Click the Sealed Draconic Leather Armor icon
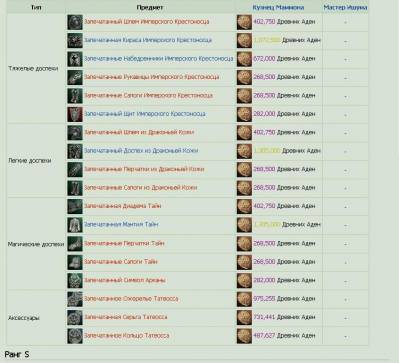Screen dimensions: 399x363 coord(75,151)
